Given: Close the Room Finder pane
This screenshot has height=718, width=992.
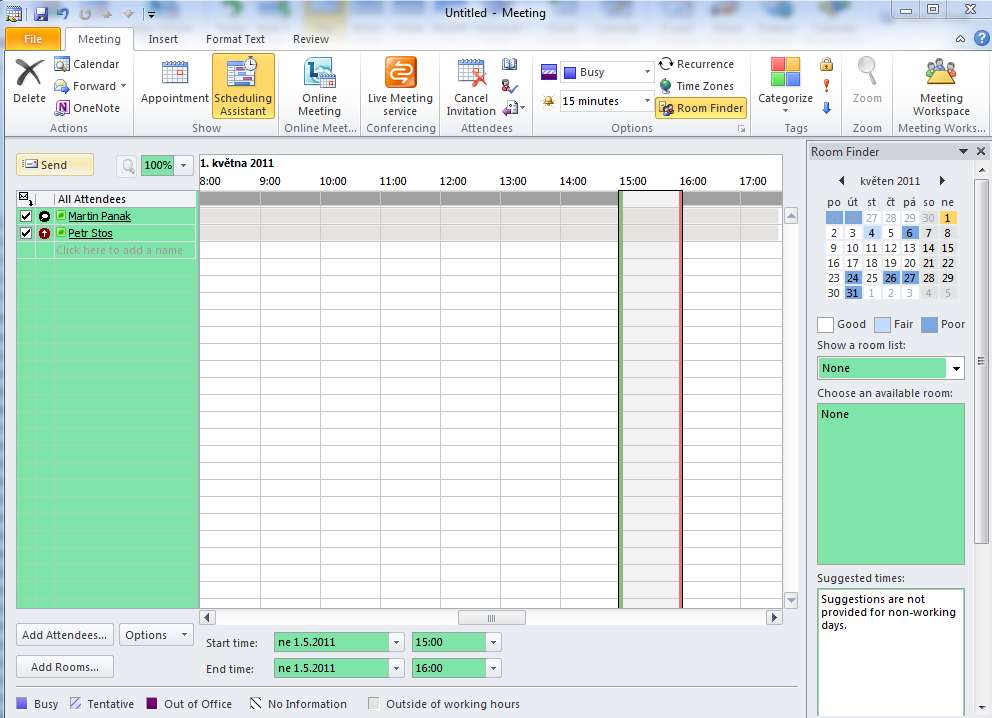Looking at the screenshot, I should (x=980, y=151).
